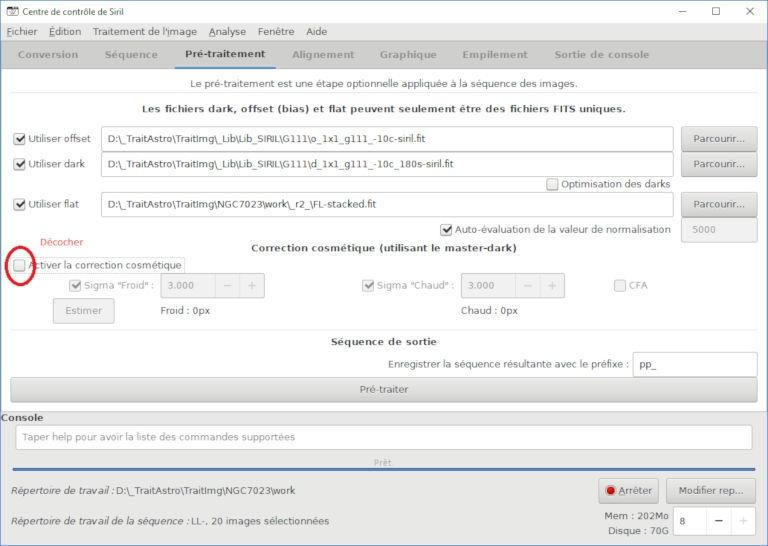The image size is (768, 546).
Task: Increase Sigma Froid value with plus
Action: coord(252,285)
